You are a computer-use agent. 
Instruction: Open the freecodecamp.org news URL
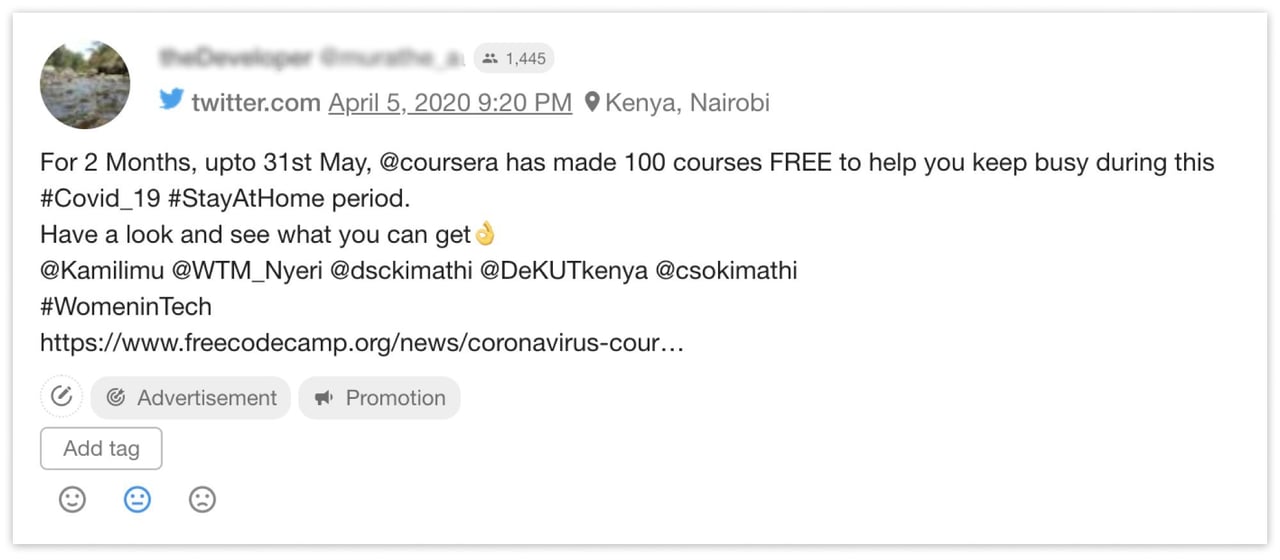coord(362,343)
